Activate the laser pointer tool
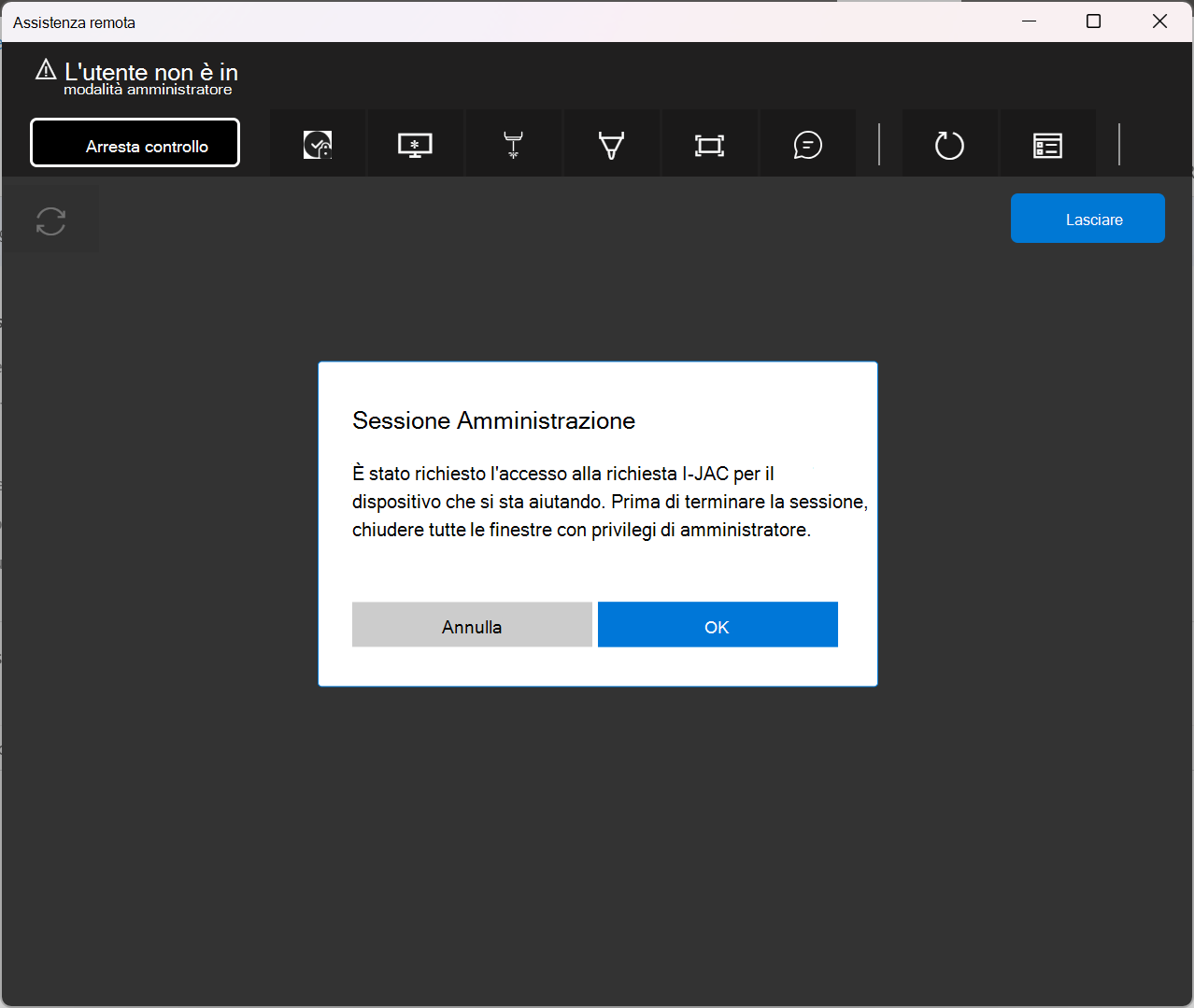This screenshot has width=1194, height=1008. click(513, 145)
